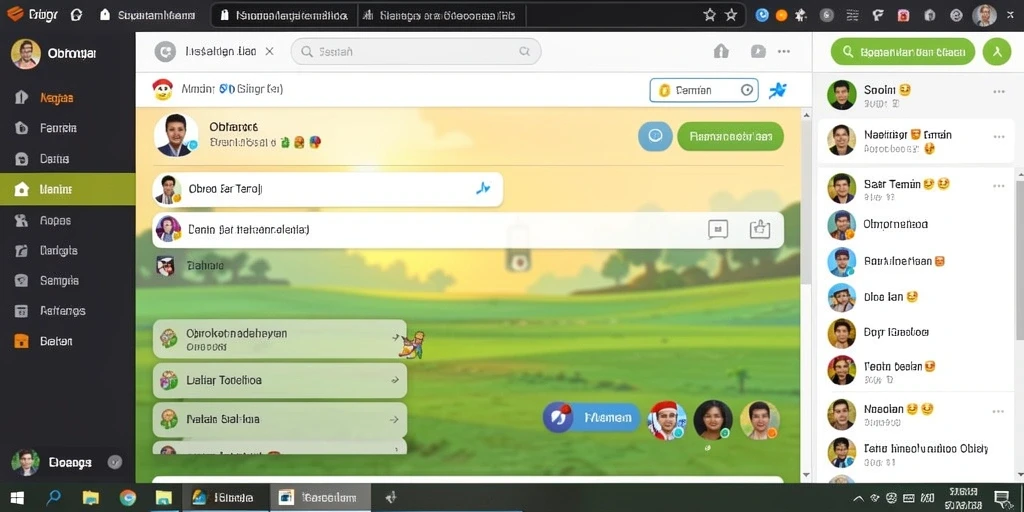Open the three-dot menu in the app header
1024x512 pixels.
[784, 51]
